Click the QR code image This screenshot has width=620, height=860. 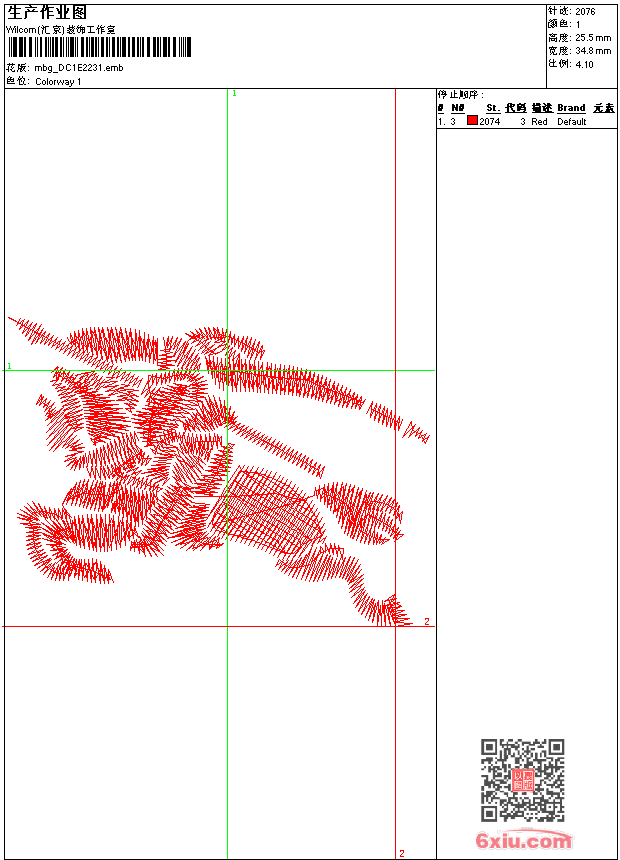coord(522,780)
